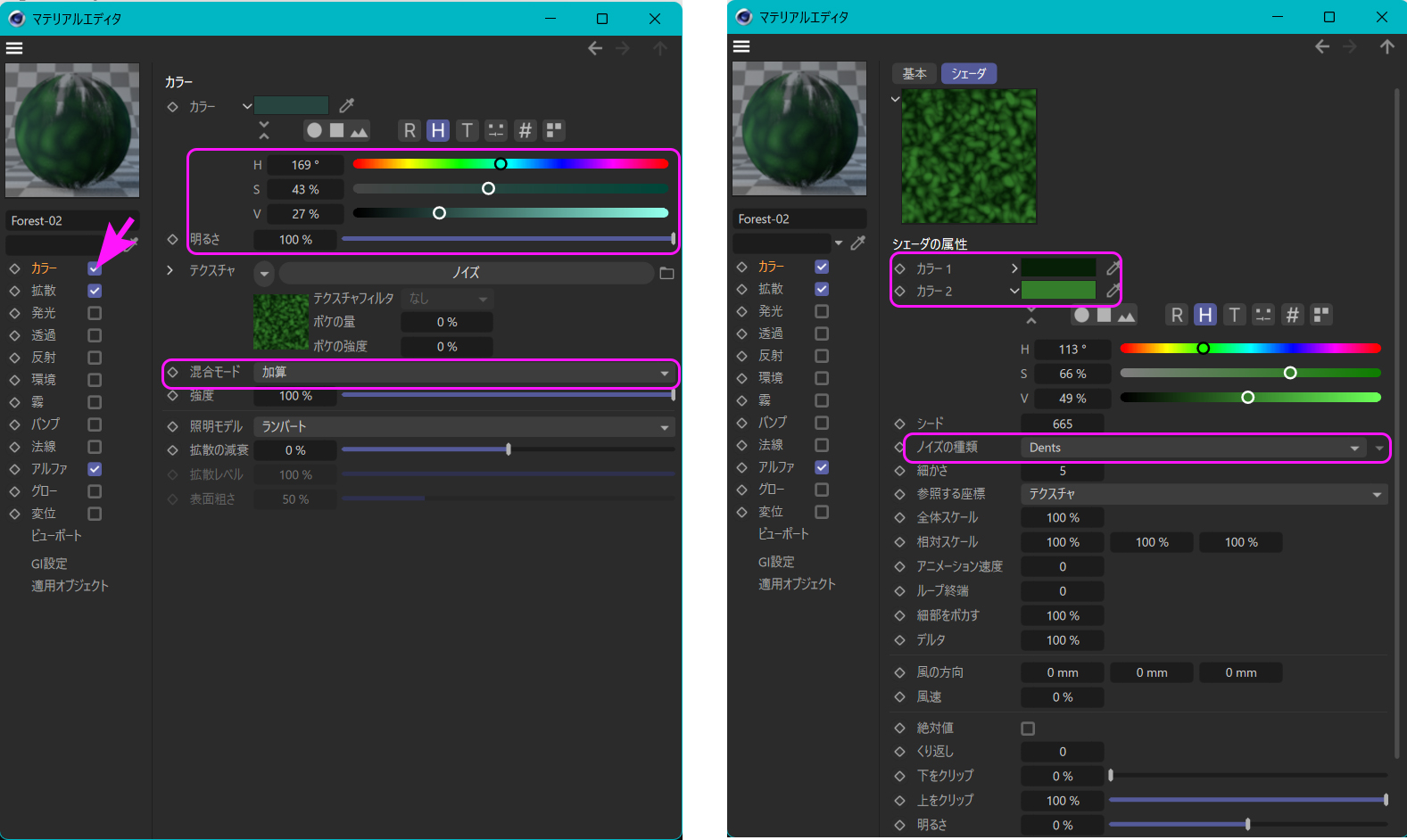Click the folder icon beside the ノイズ texture
This screenshot has width=1407, height=840.
[666, 273]
